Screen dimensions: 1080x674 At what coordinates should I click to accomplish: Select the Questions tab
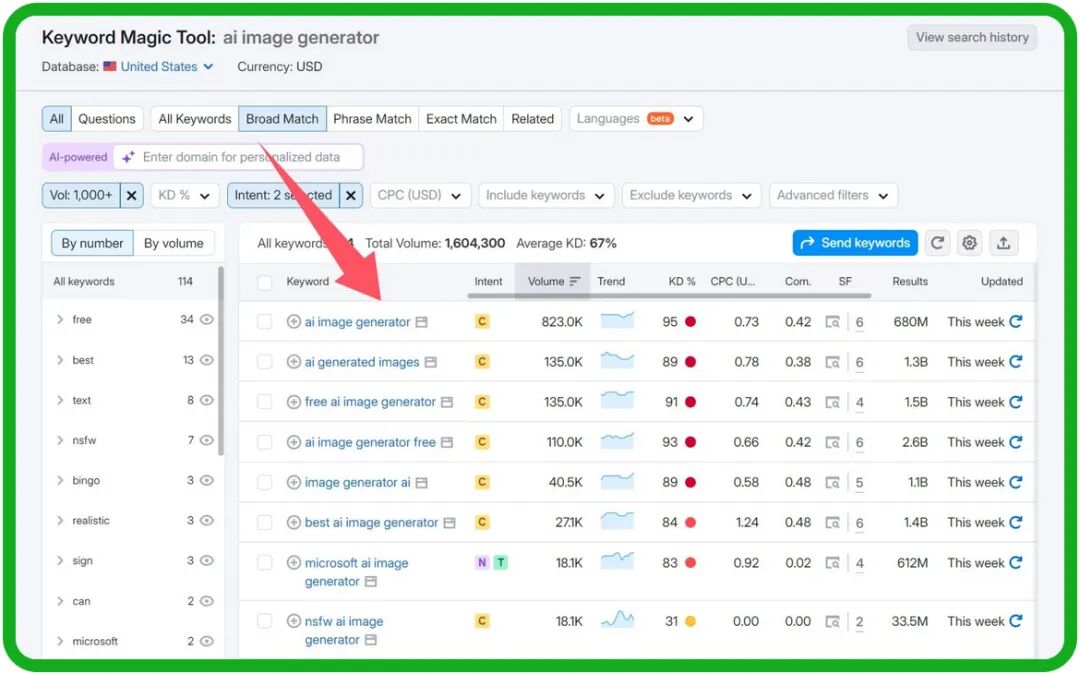tap(106, 119)
